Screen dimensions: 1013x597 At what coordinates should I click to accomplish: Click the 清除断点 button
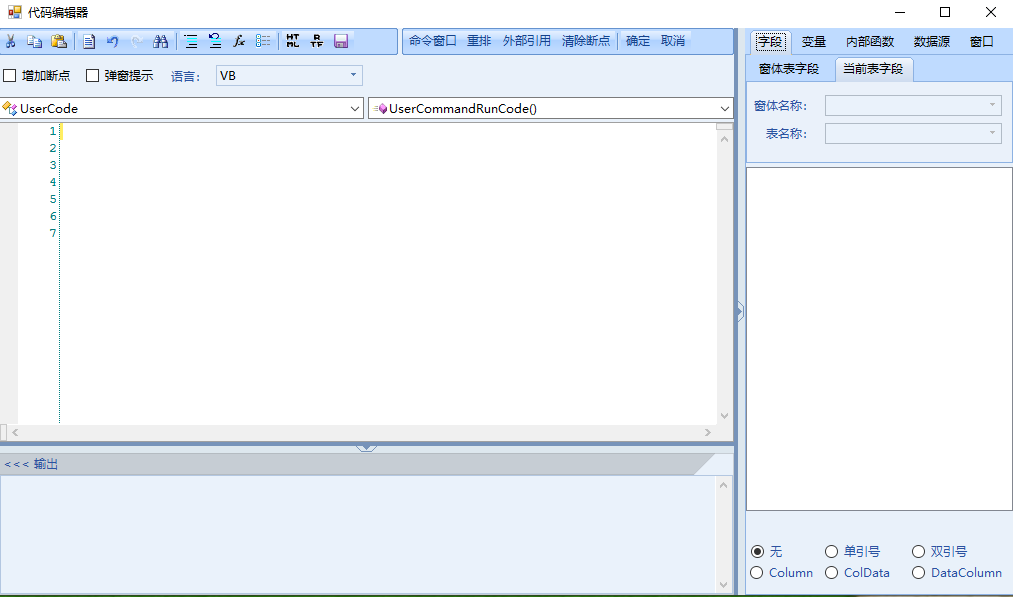(586, 41)
